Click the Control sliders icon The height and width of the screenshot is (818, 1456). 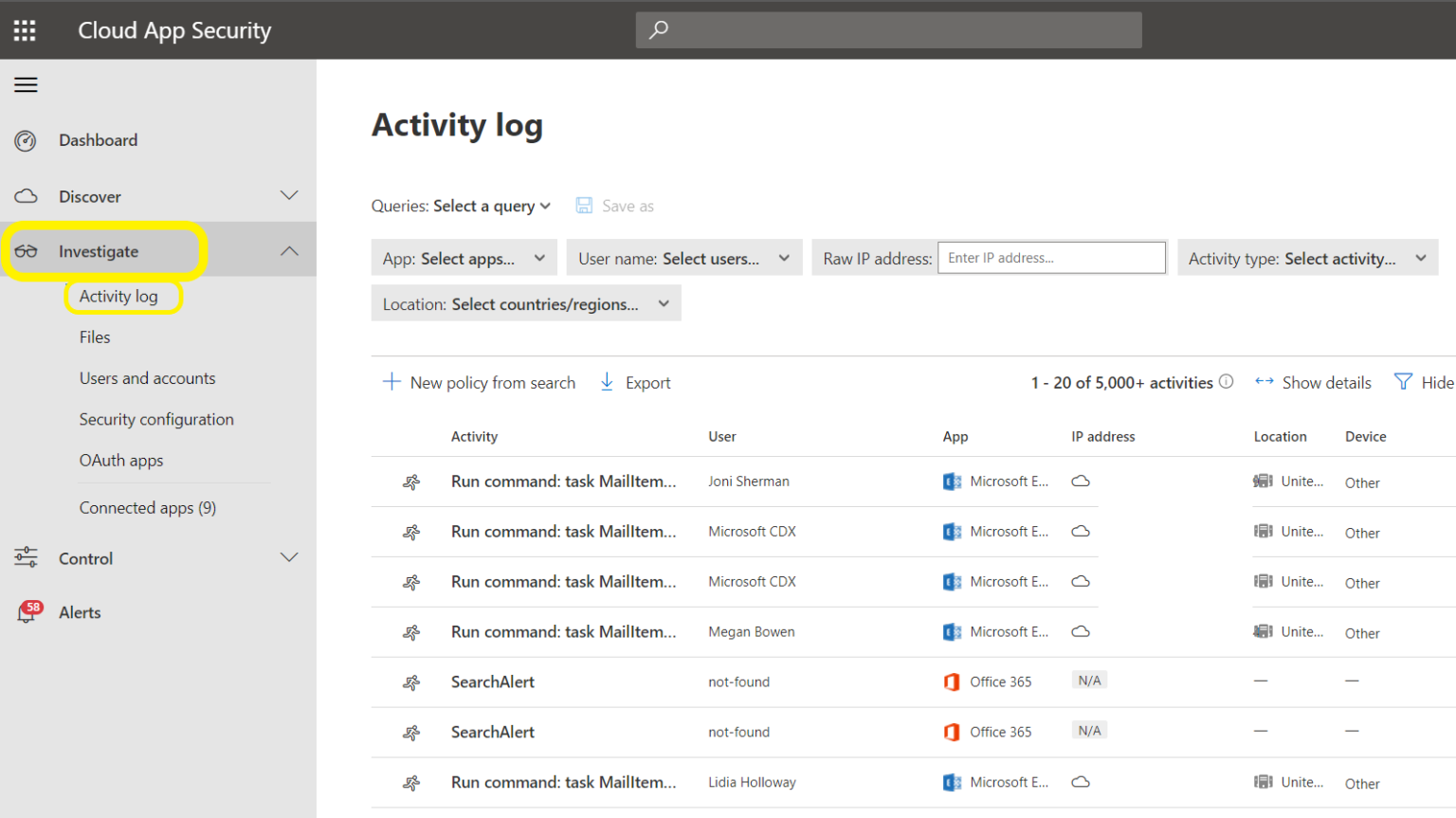26,558
